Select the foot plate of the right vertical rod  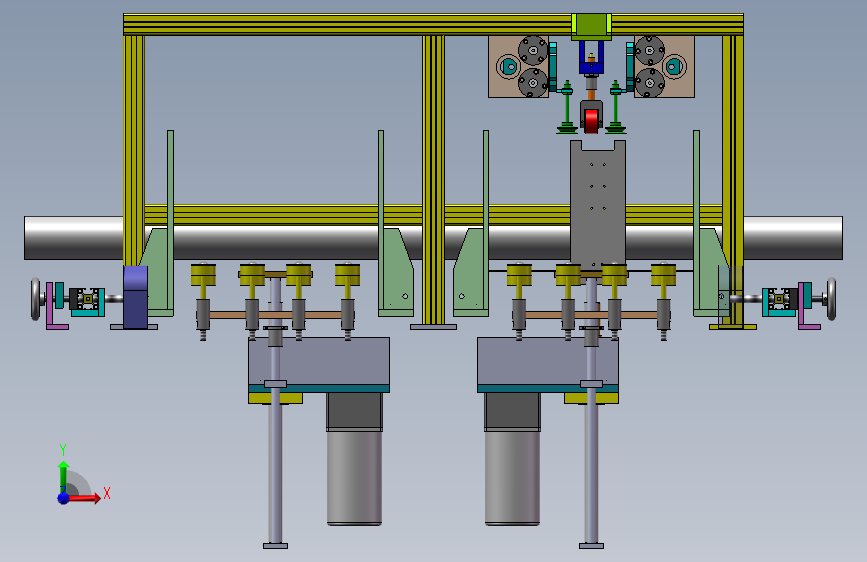[x=591, y=546]
